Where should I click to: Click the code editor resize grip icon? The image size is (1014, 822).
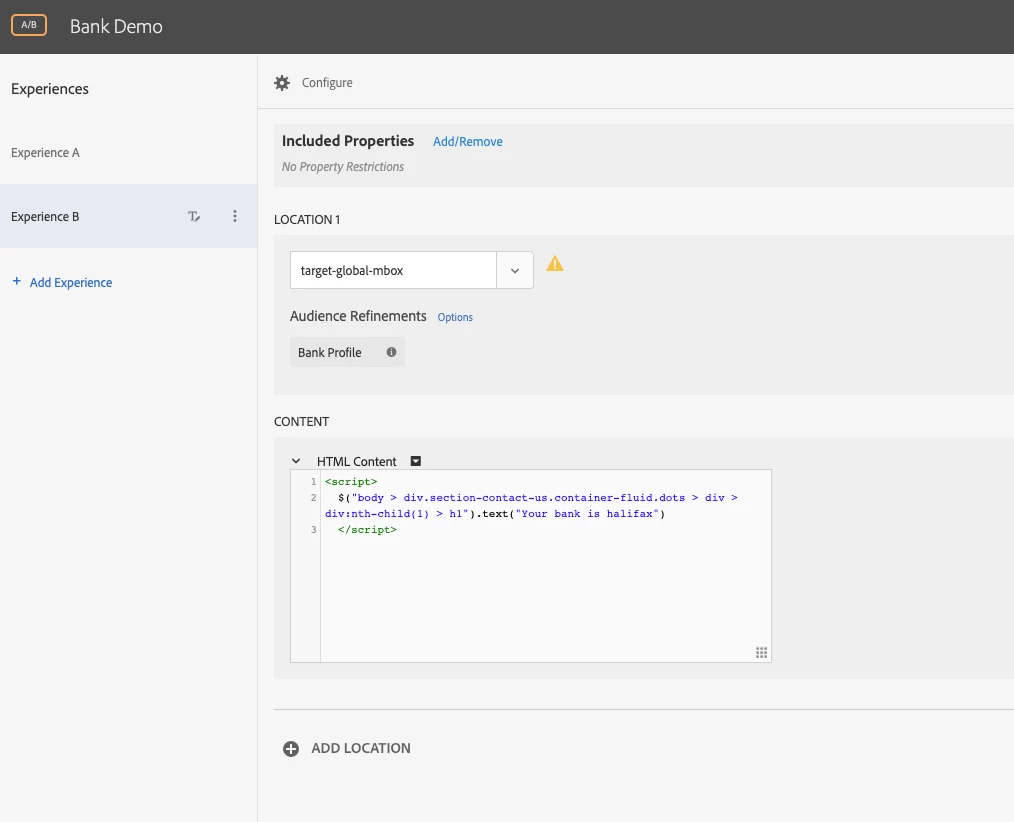762,653
